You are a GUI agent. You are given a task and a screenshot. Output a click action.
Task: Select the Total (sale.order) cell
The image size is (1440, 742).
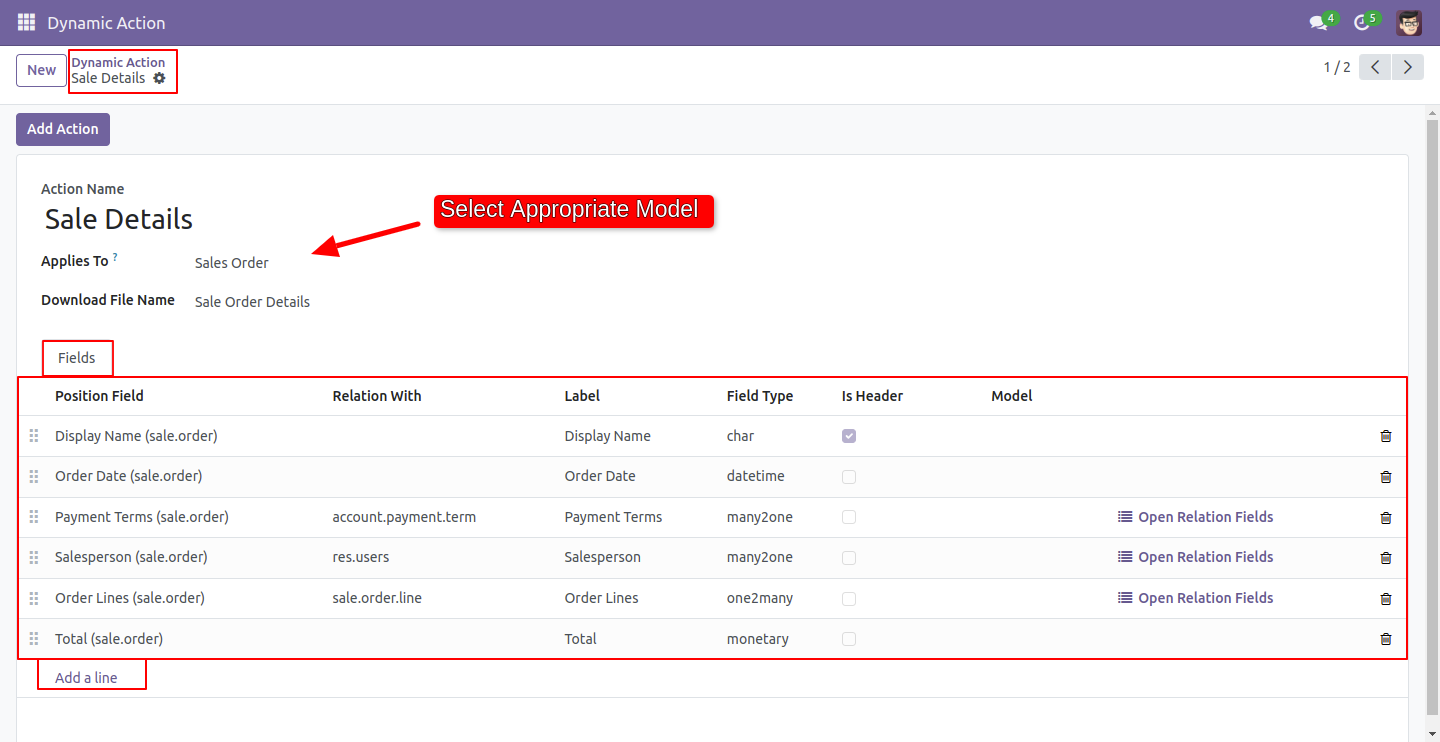pyautogui.click(x=109, y=639)
